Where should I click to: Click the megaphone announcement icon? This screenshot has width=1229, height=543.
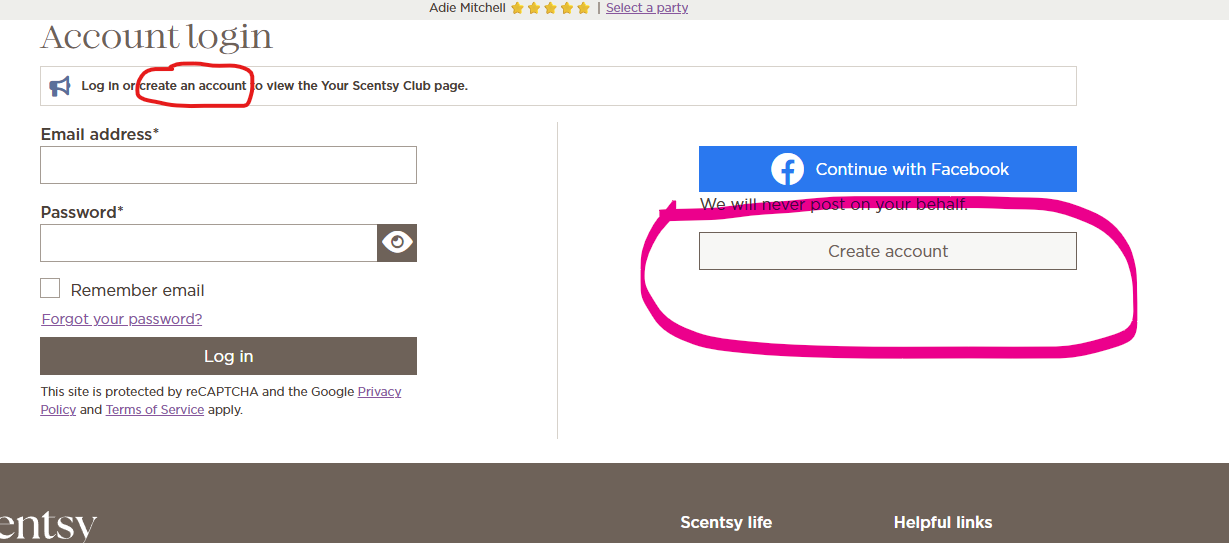tap(60, 86)
